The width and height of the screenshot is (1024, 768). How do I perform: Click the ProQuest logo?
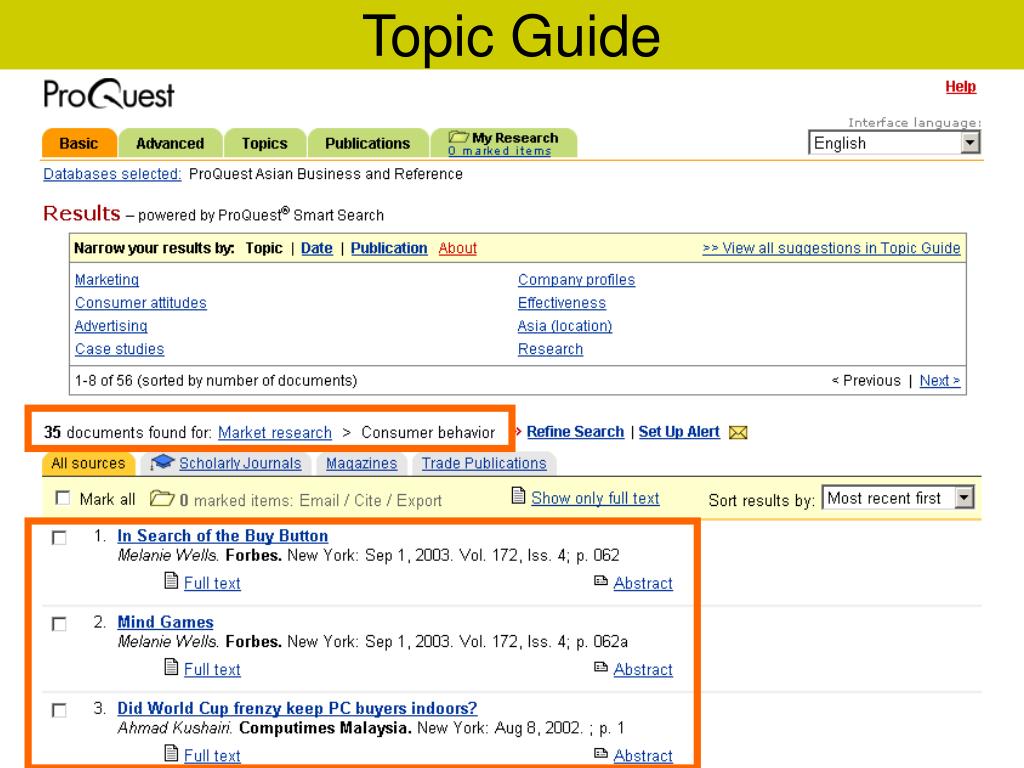pos(108,94)
